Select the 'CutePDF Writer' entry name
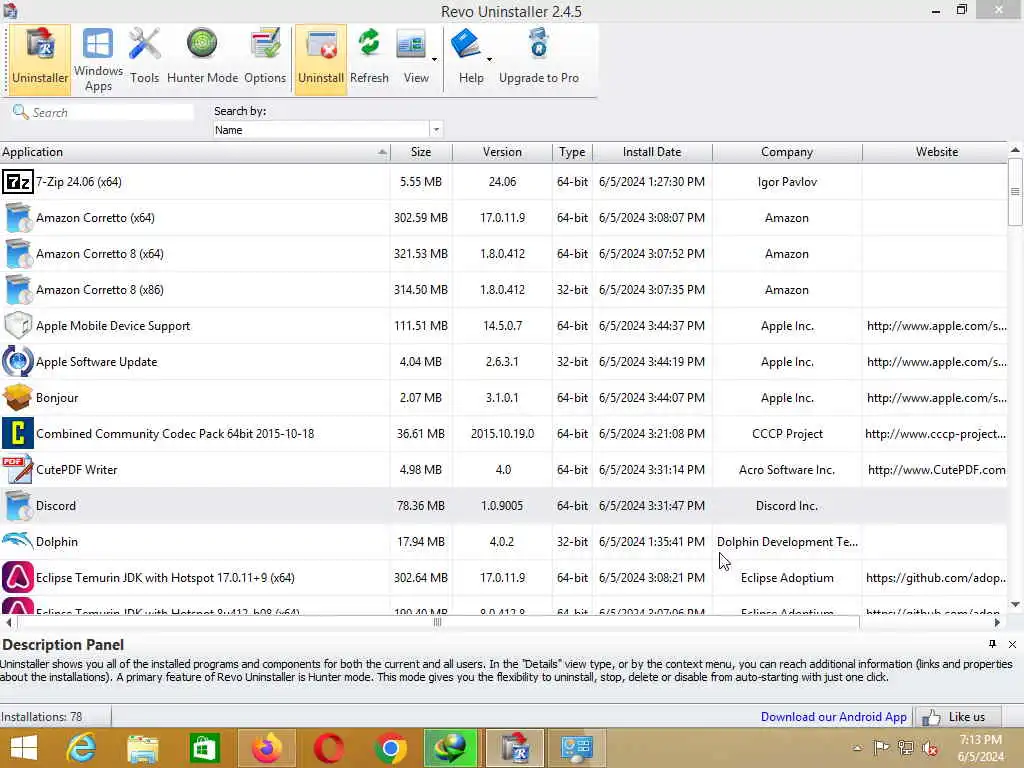Viewport: 1024px width, 768px height. point(76,470)
